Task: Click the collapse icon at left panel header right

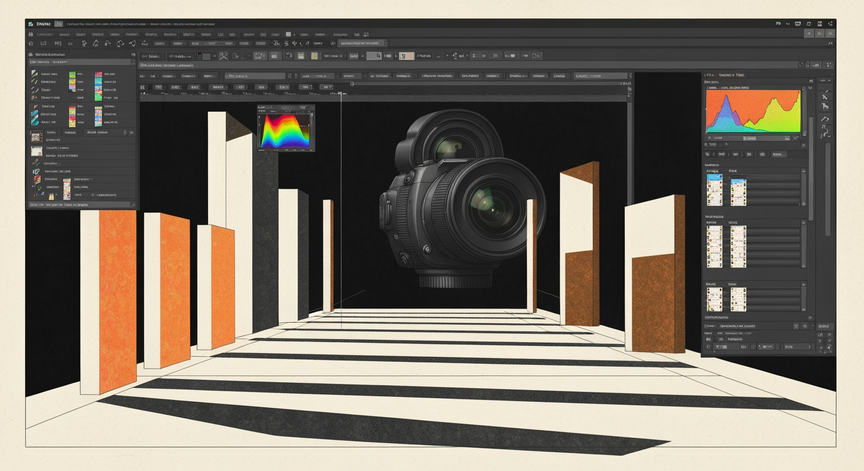Action: point(133,55)
